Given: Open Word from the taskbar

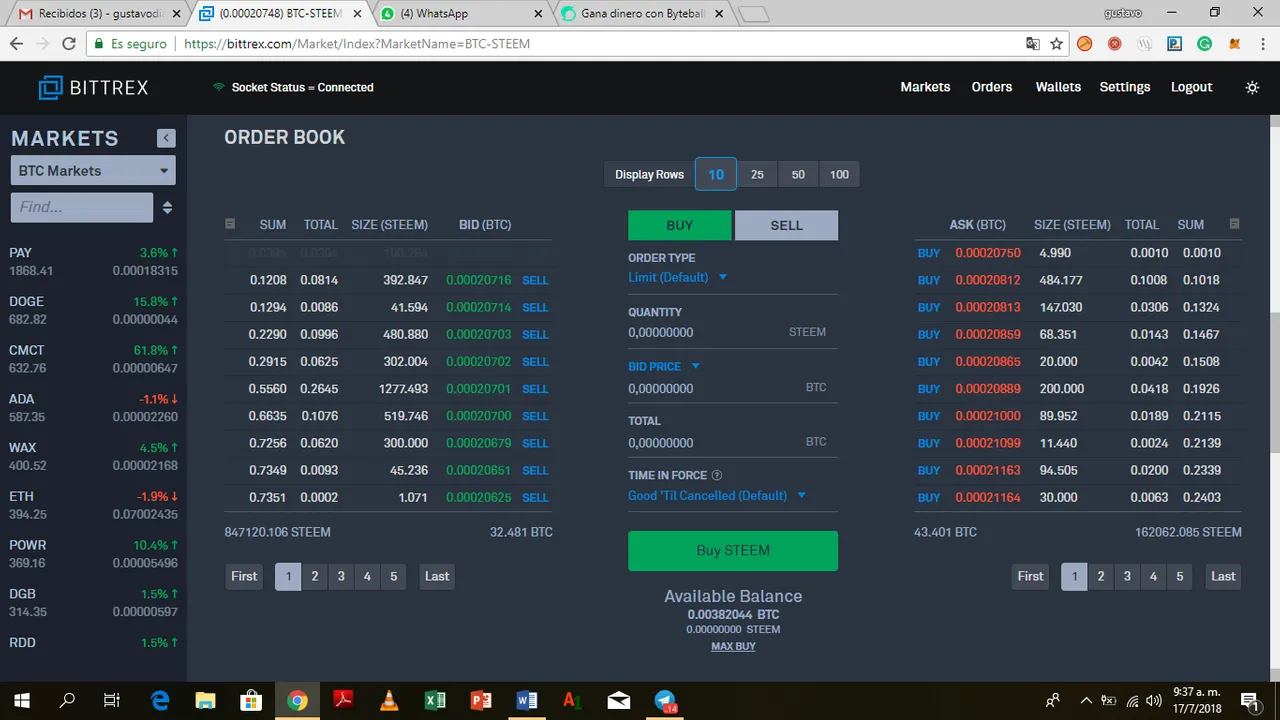Looking at the screenshot, I should [527, 701].
